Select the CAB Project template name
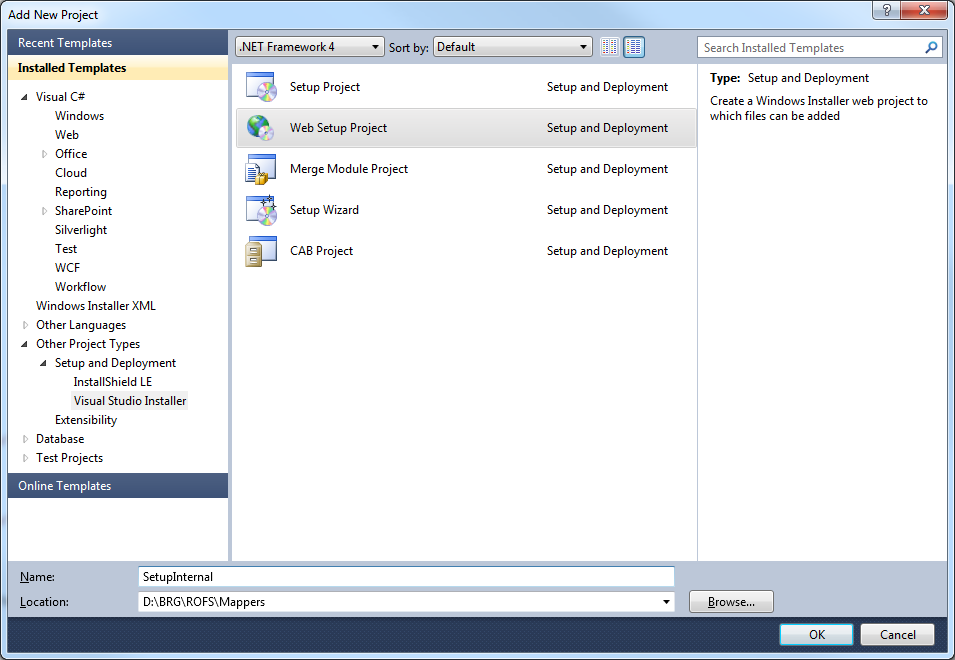This screenshot has width=955, height=660. click(321, 251)
